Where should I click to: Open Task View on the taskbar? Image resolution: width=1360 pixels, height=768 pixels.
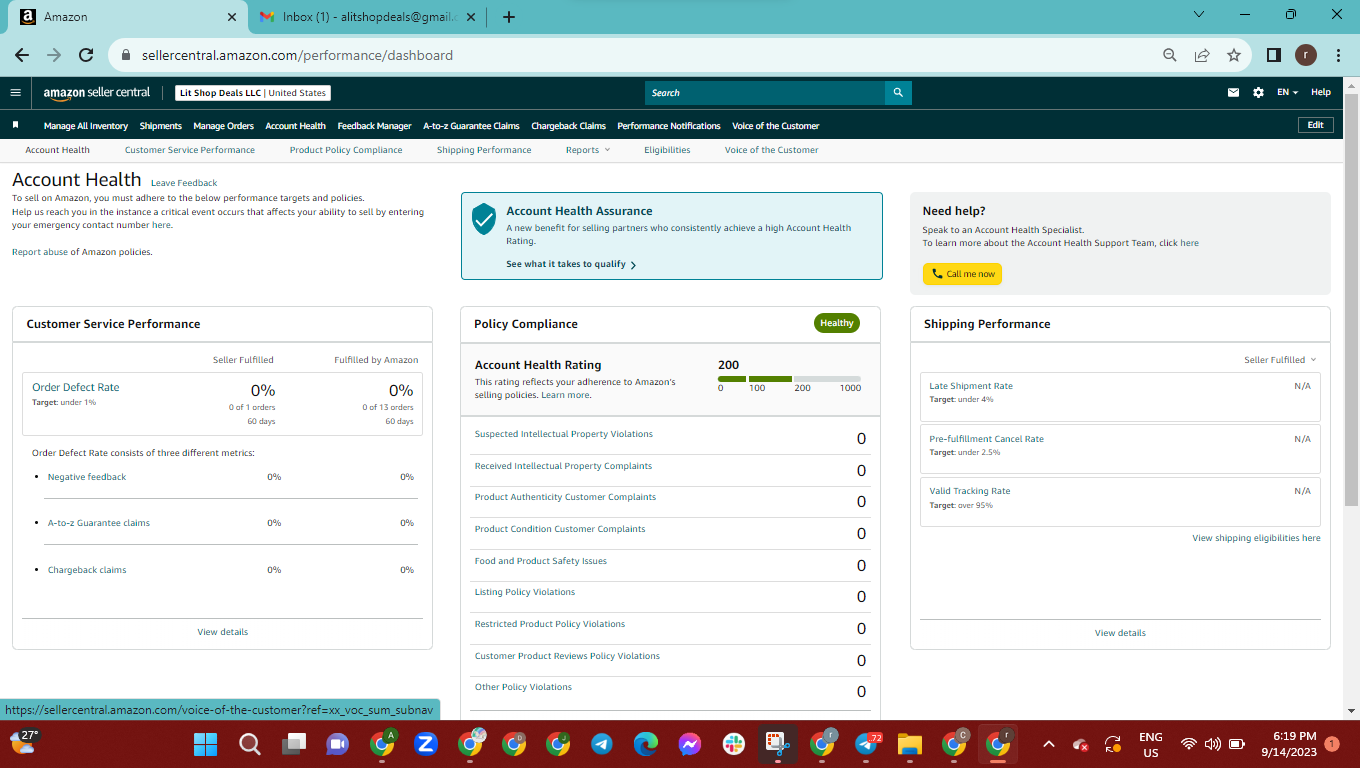coord(294,744)
